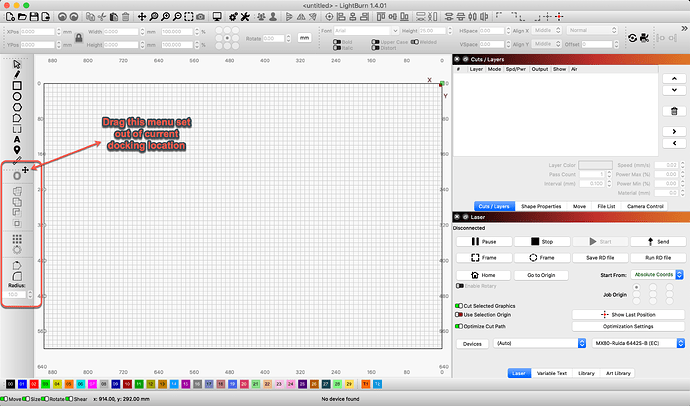Image resolution: width=690 pixels, height=406 pixels.
Task: Switch to the Camera Control tab
Action: coord(645,206)
